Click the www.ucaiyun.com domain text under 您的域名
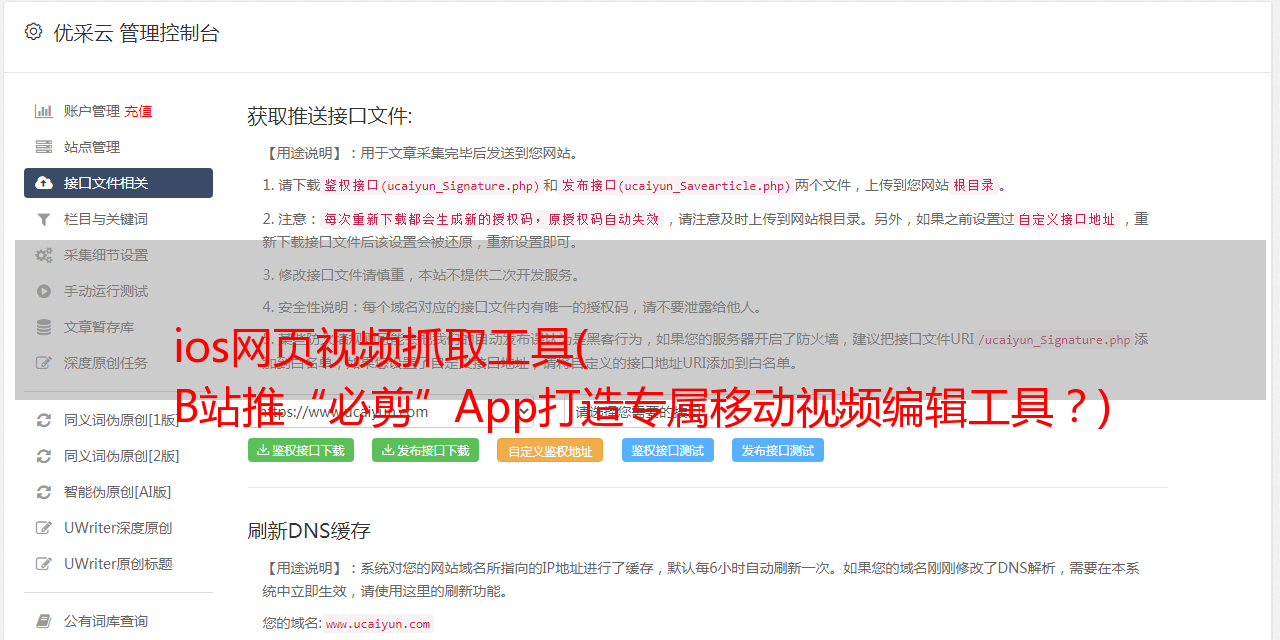Screen dimensions: 1280x640 [x=378, y=624]
